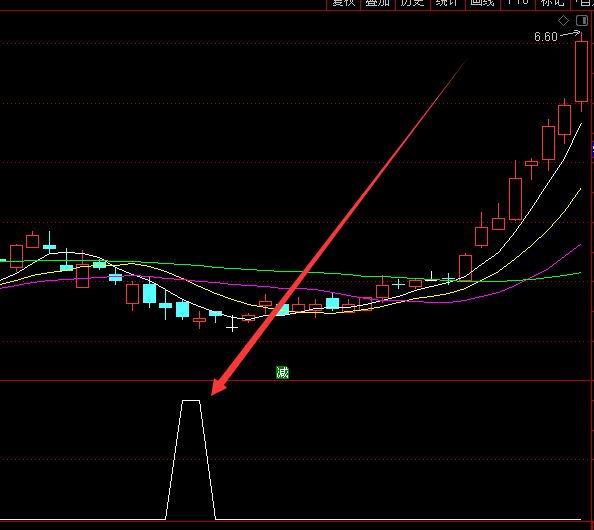The height and width of the screenshot is (530, 594).
Task: Open the 复权 toolbar button
Action: pyautogui.click(x=343, y=4)
